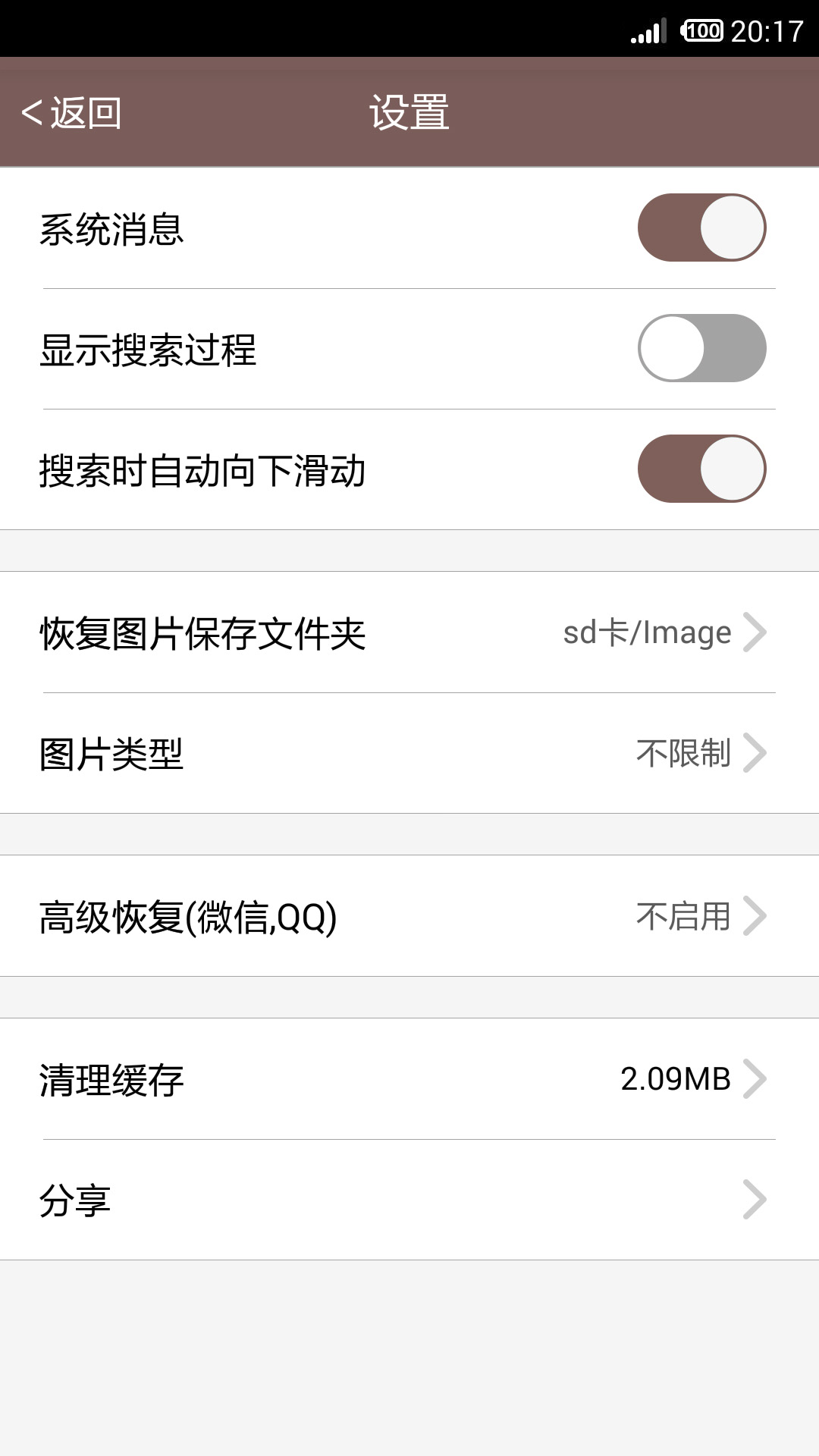The image size is (819, 1456).
Task: Open 高级恢复(微信,QQ) option
Action: pos(188,918)
